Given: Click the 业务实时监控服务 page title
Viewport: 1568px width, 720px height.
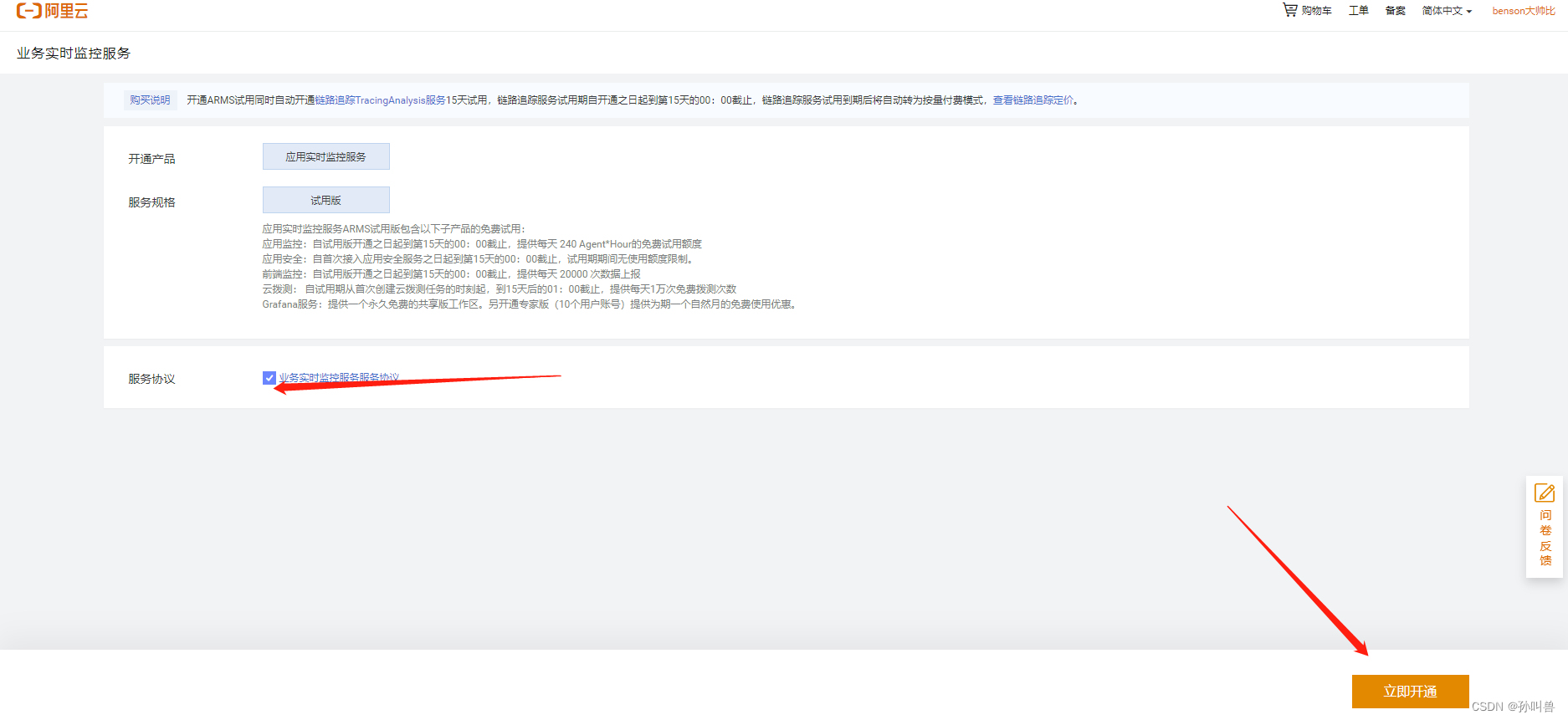Looking at the screenshot, I should point(74,53).
